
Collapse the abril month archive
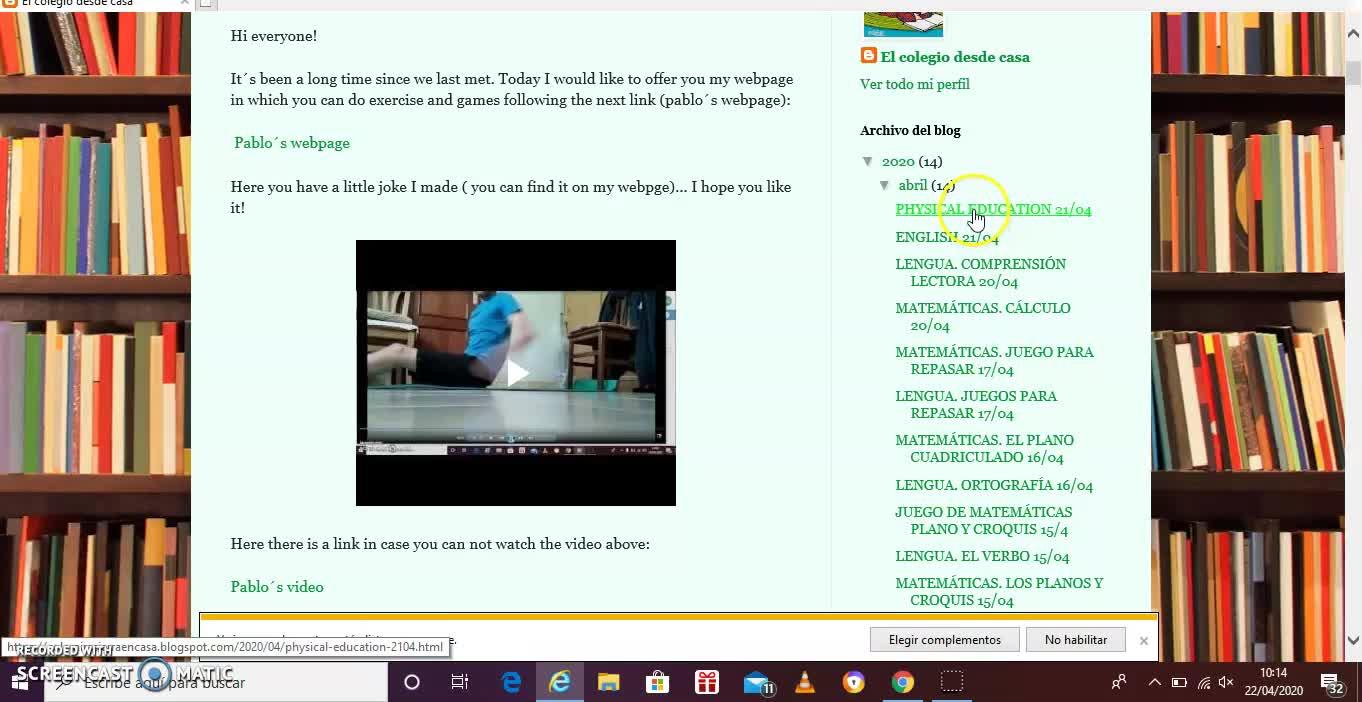tap(884, 185)
